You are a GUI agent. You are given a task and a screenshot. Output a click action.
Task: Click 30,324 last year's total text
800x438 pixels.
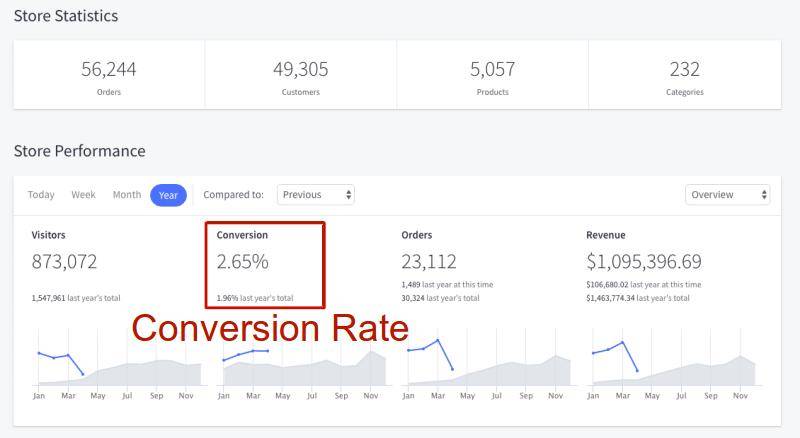[x=440, y=298]
